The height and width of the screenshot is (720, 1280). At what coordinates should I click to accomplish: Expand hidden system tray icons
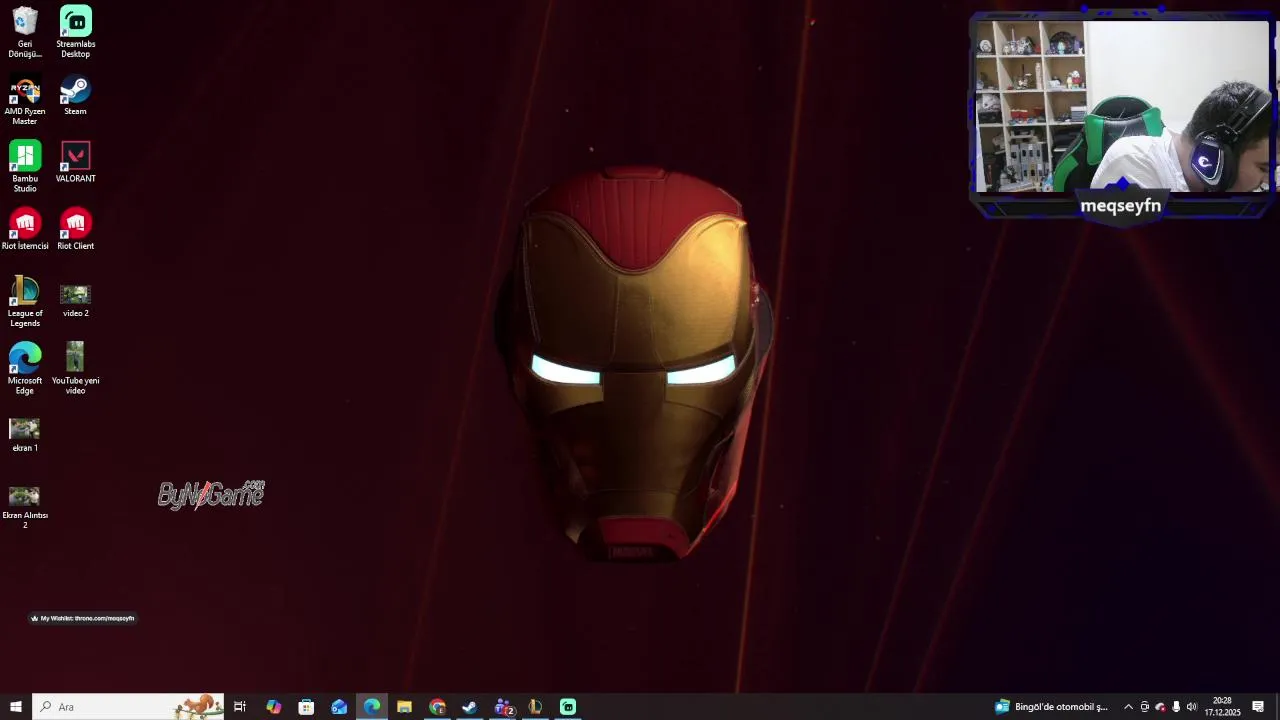click(1128, 707)
